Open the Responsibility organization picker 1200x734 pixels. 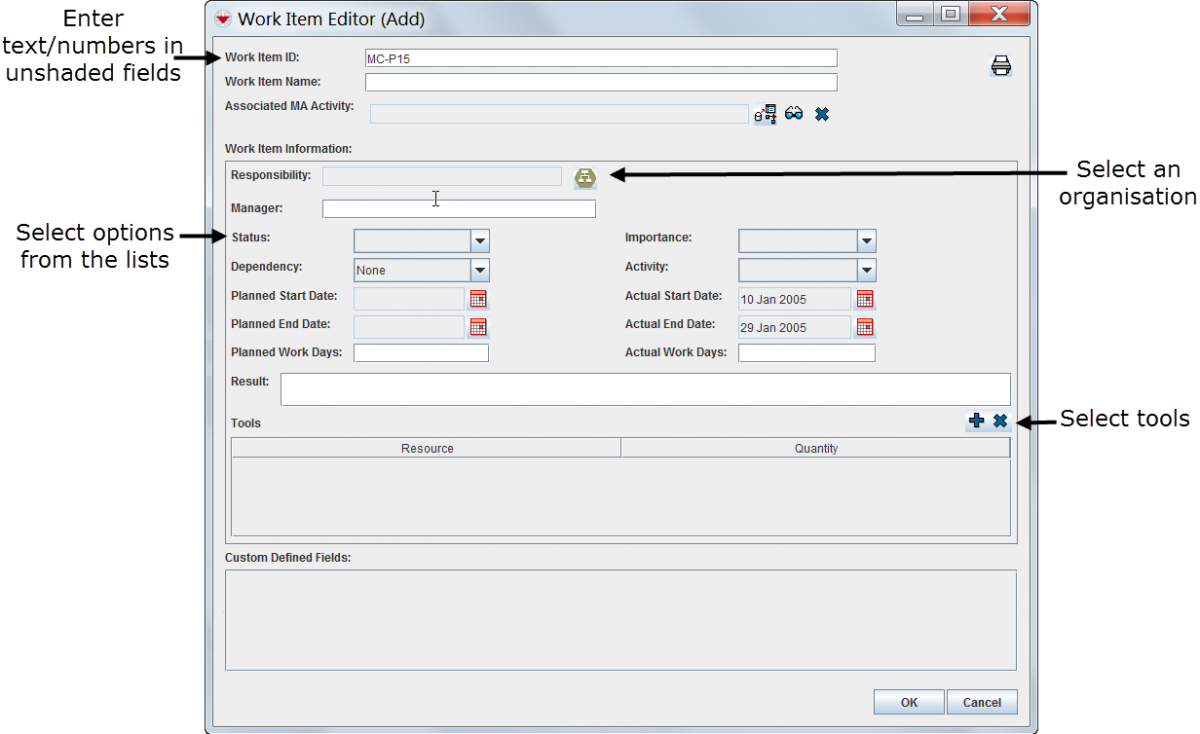tap(585, 177)
